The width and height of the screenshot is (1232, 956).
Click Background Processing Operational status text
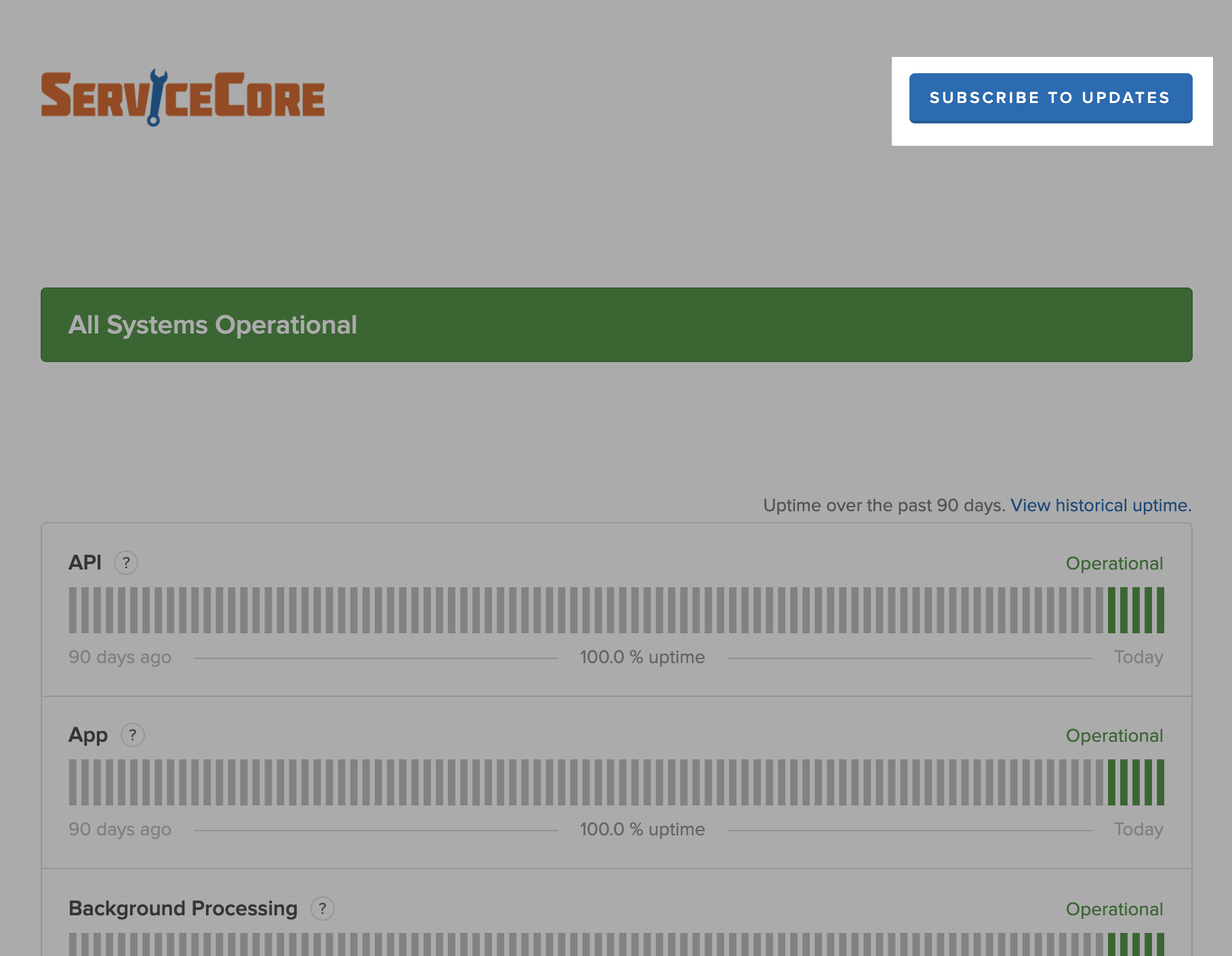(x=1114, y=909)
